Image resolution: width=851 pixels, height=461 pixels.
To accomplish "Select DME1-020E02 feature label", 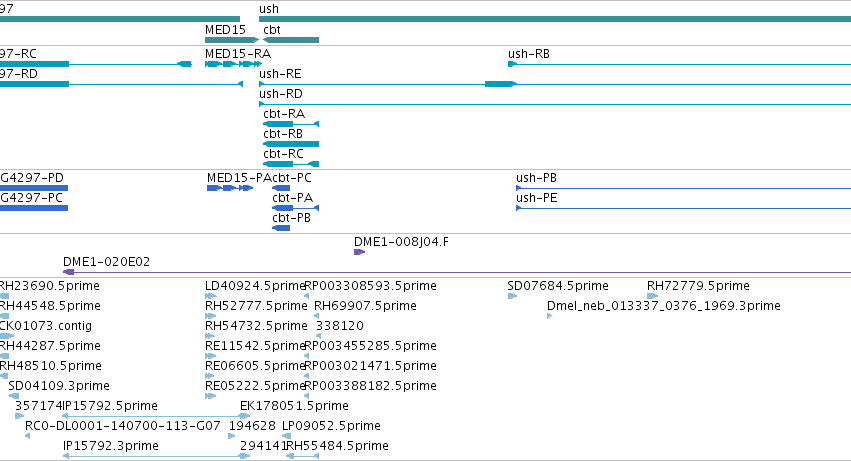I will pos(106,262).
